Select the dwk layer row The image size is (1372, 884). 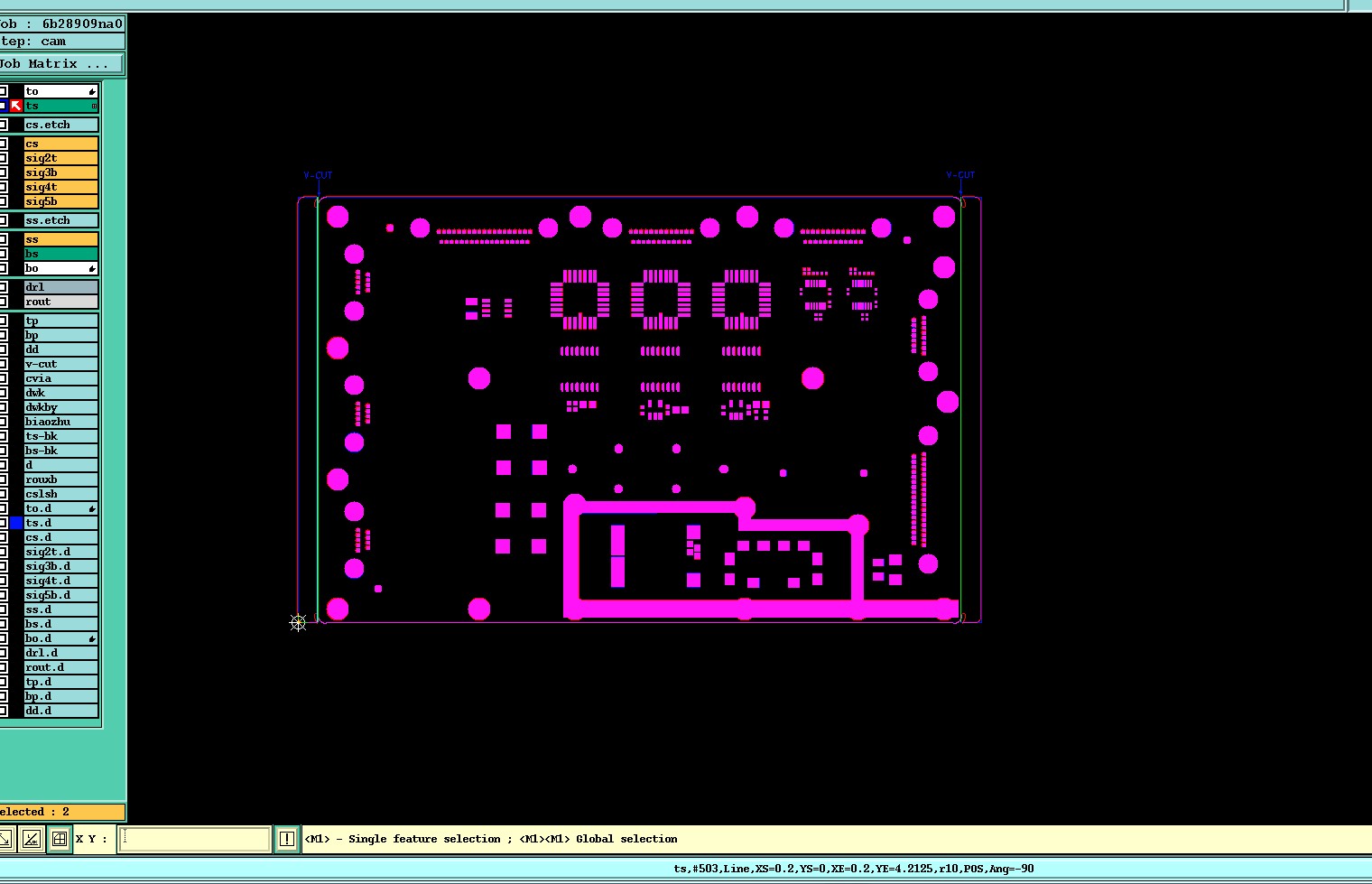pos(60,393)
